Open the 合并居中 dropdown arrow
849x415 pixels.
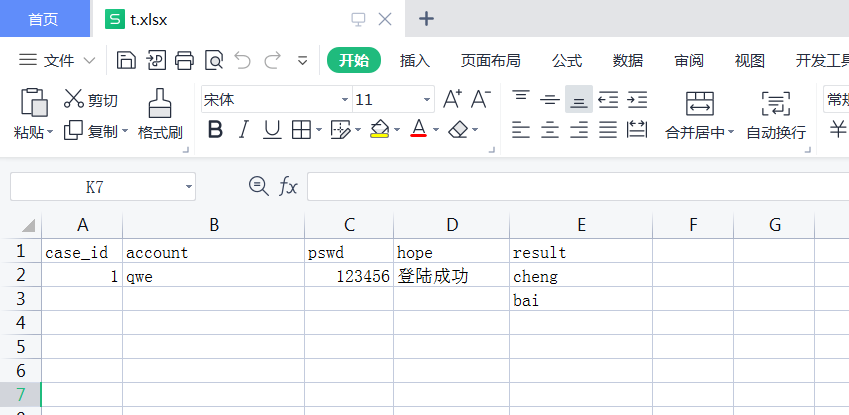[x=731, y=132]
